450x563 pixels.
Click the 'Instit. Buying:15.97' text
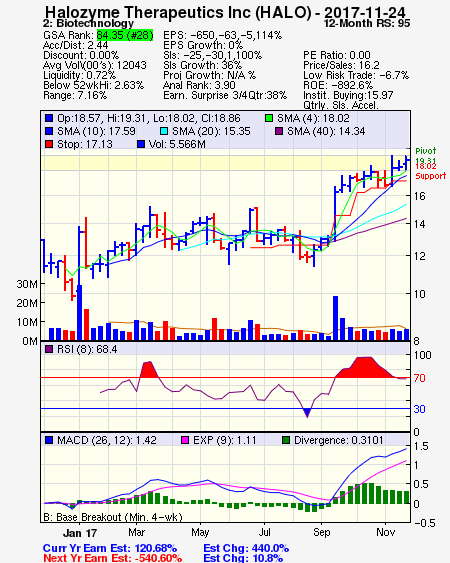[348, 96]
